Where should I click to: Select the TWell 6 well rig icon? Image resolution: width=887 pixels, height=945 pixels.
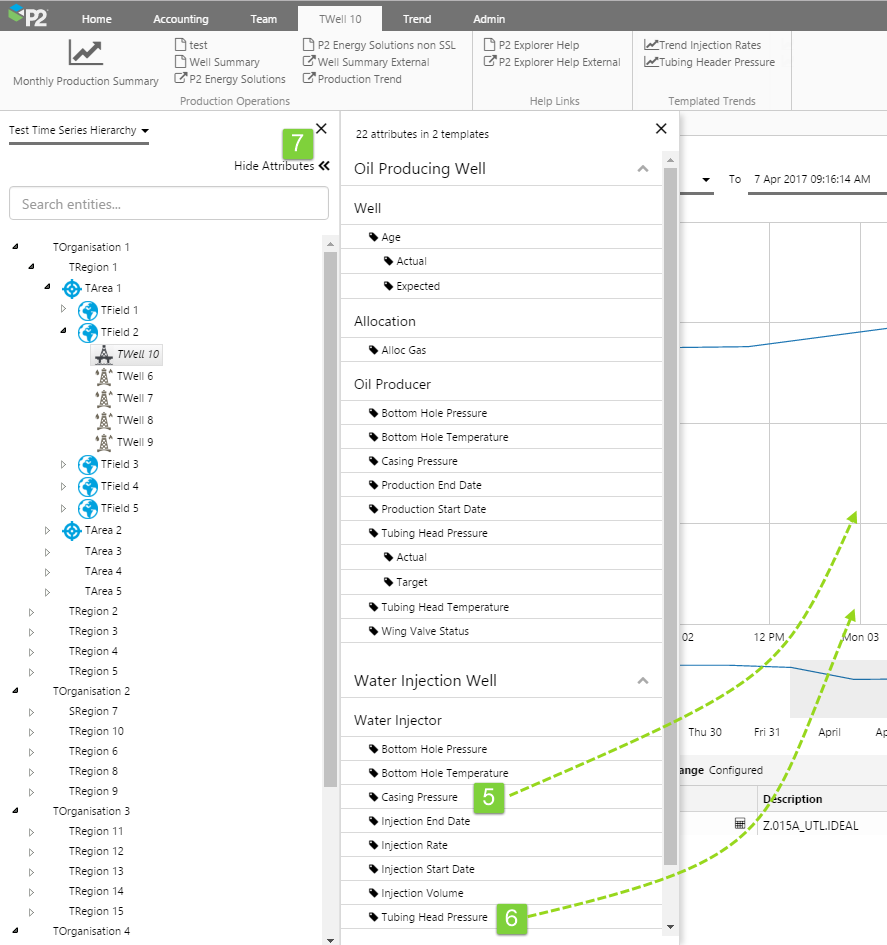(103, 376)
